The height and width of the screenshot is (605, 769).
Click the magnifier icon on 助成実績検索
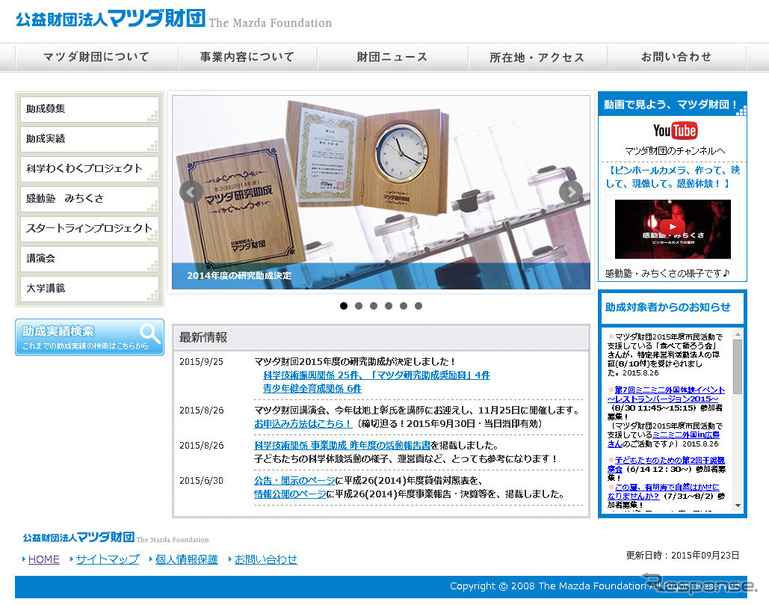tap(150, 333)
